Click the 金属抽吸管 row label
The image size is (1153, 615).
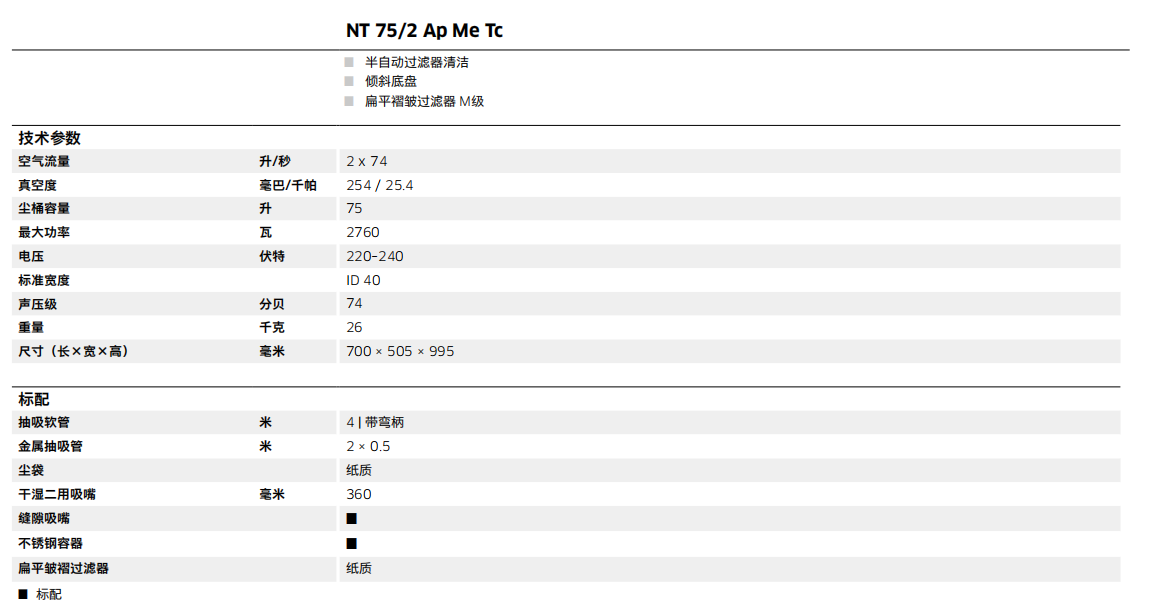tap(50, 446)
